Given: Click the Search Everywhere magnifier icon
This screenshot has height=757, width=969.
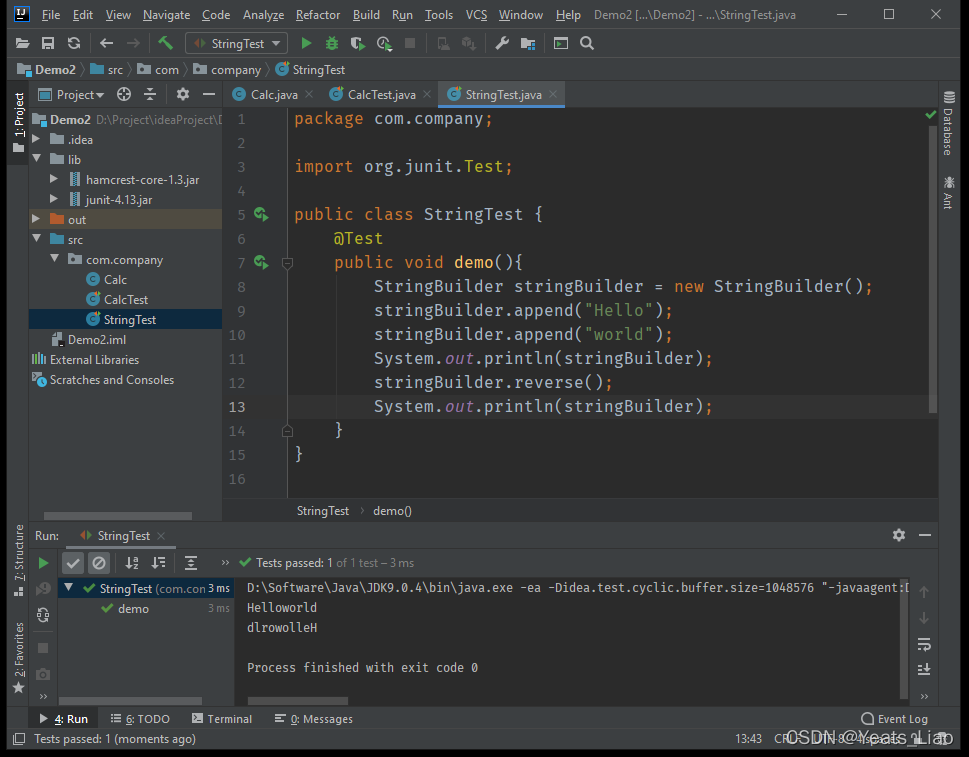Looking at the screenshot, I should (x=587, y=43).
